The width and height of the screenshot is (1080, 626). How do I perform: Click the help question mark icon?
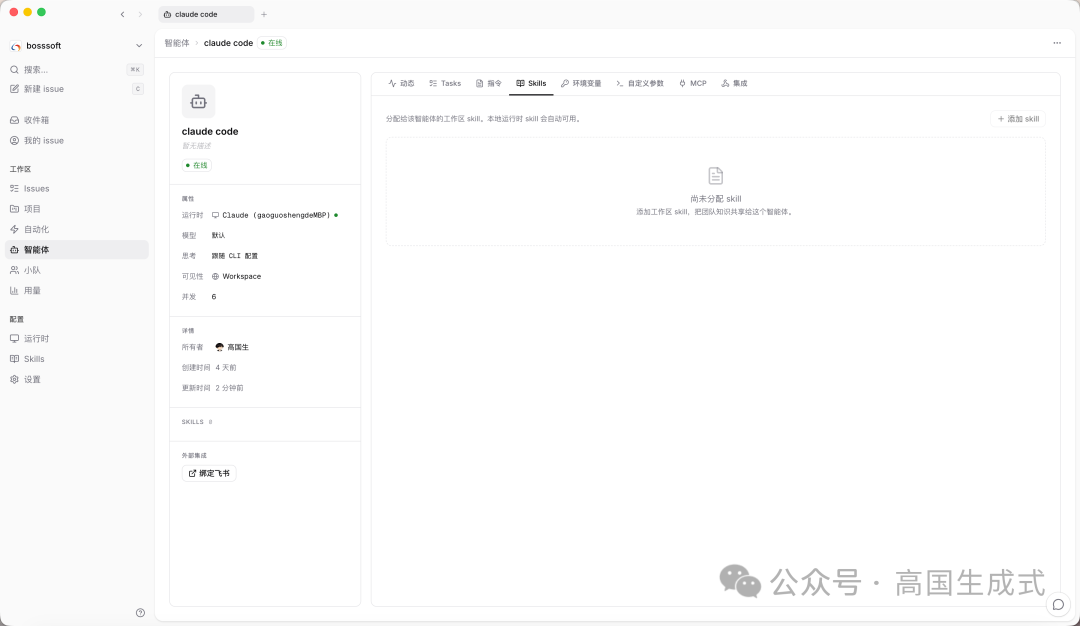click(141, 613)
